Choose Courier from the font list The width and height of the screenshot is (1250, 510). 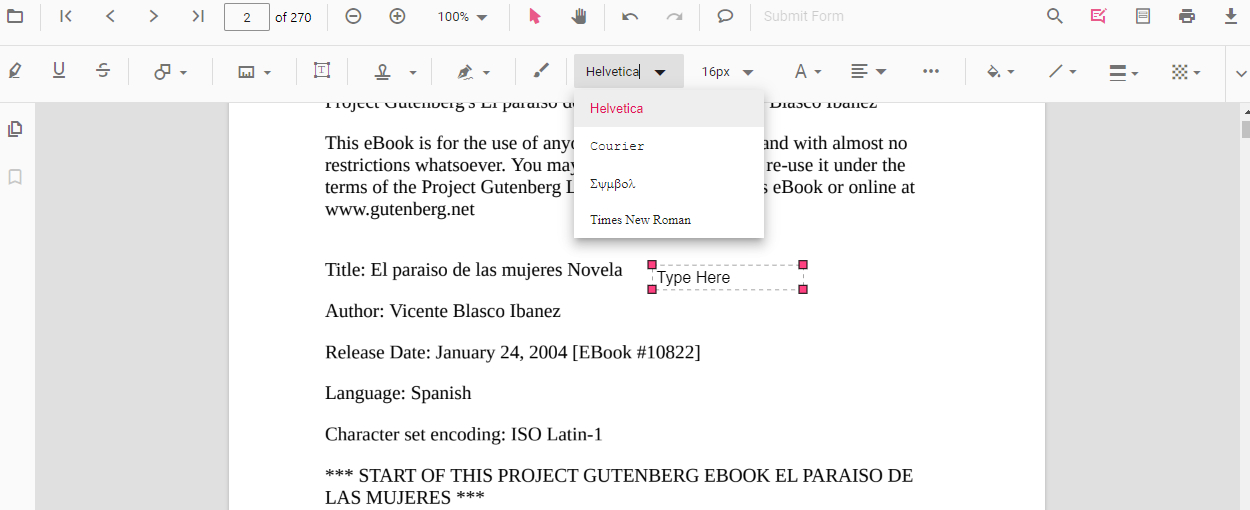point(669,146)
